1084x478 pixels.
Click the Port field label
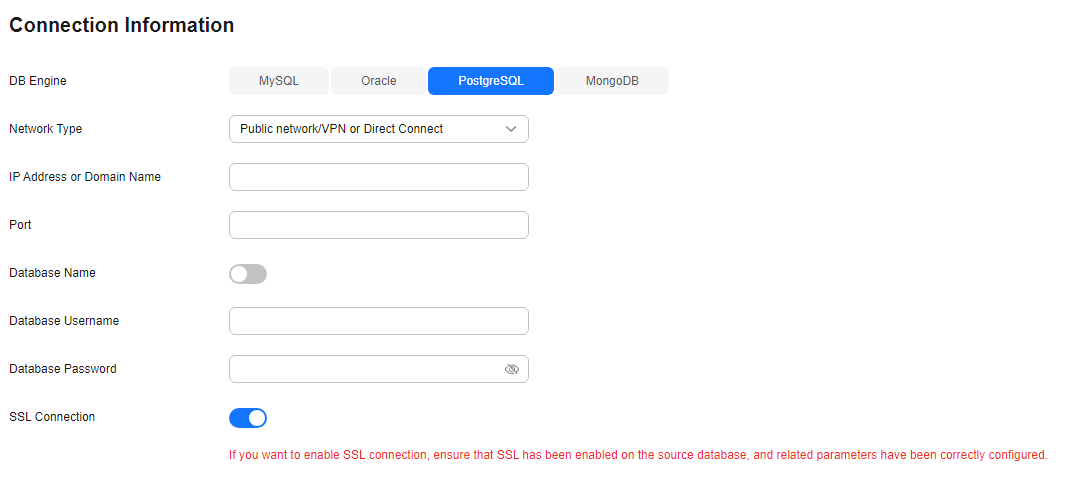point(20,225)
